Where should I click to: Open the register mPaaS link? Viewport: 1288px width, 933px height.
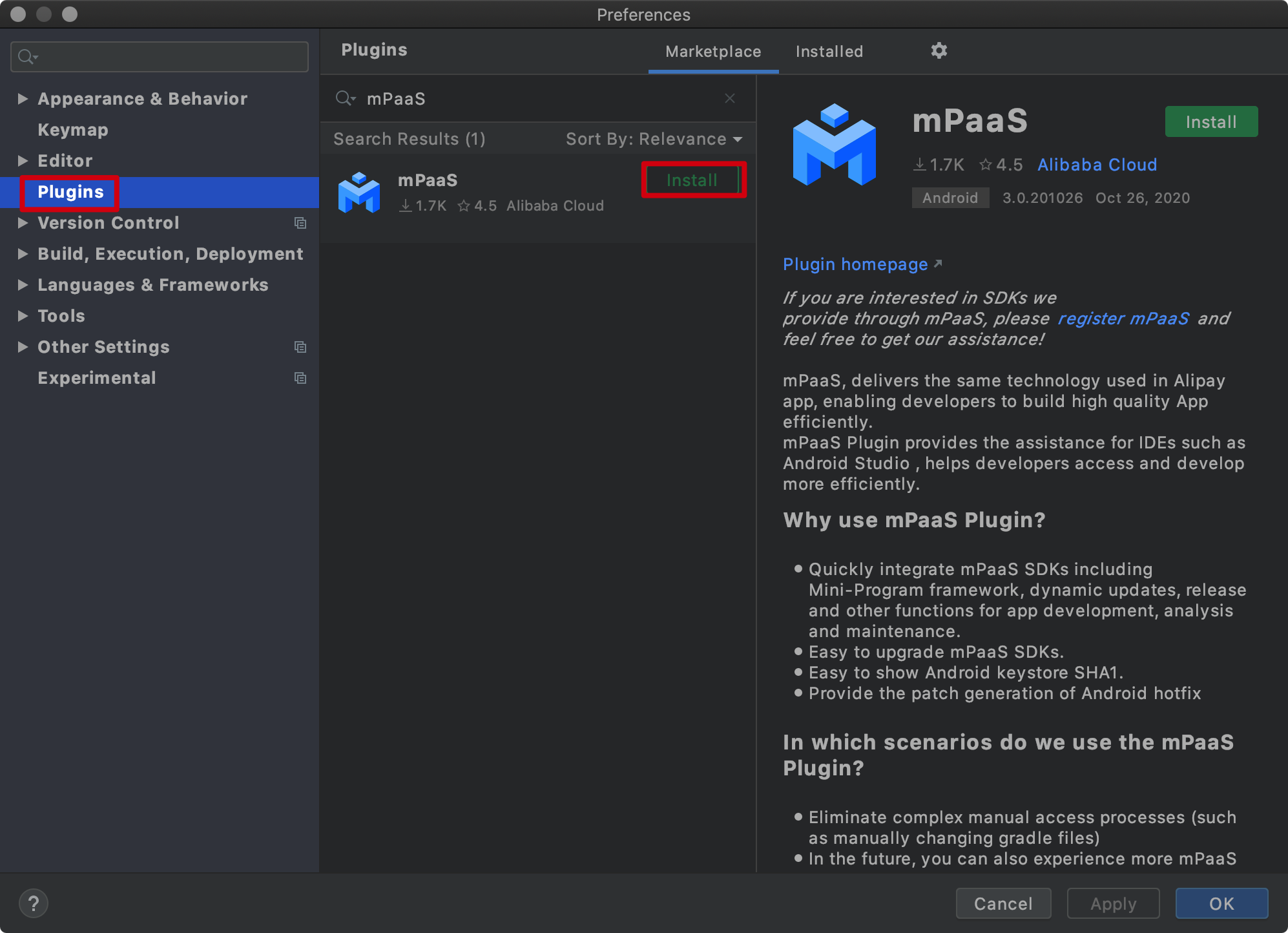coord(1123,319)
